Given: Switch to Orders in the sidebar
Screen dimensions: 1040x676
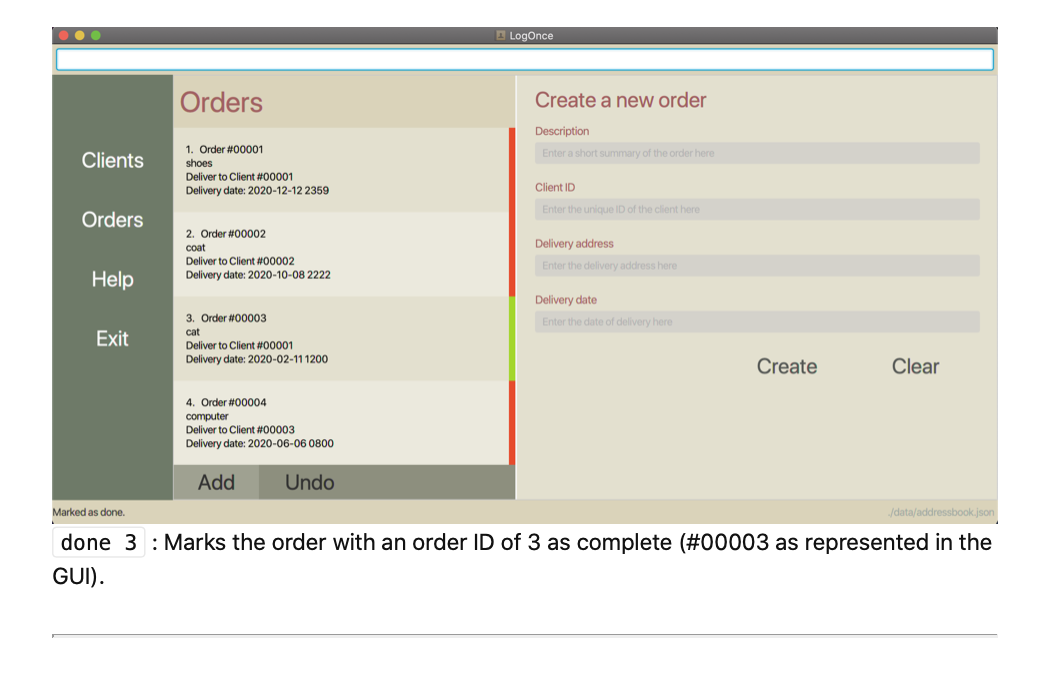Looking at the screenshot, I should click(x=112, y=220).
